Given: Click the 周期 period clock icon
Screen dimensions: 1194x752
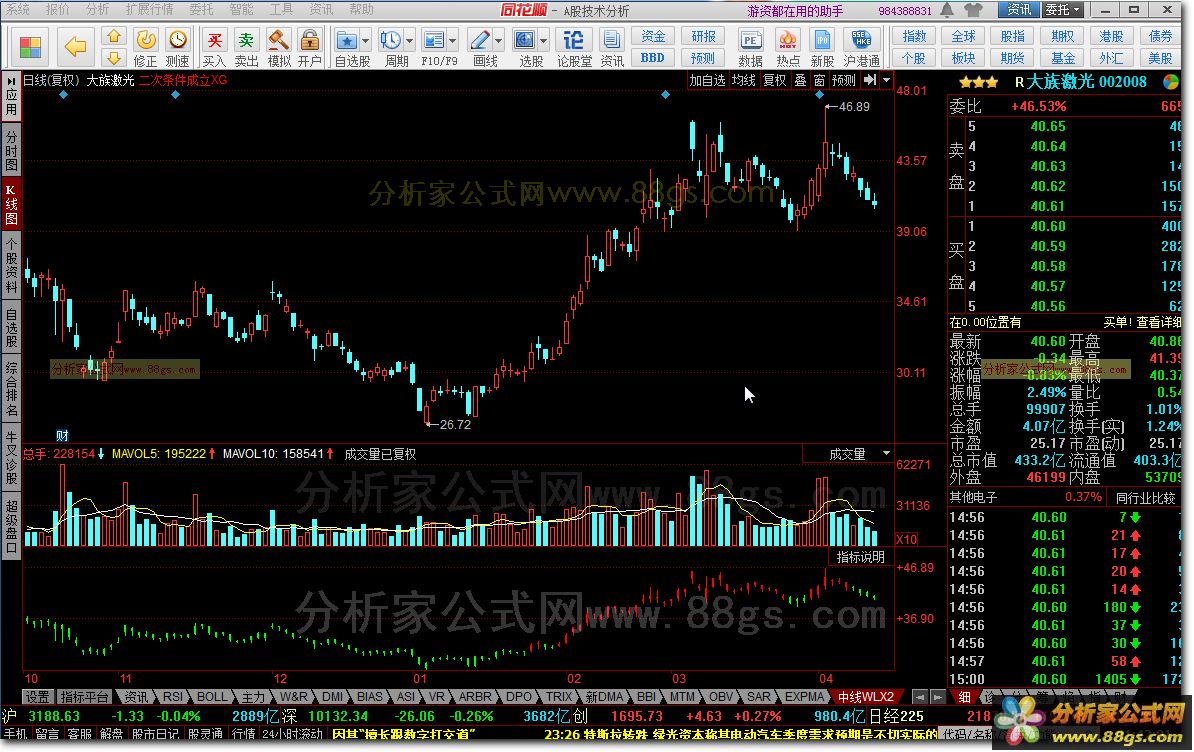Looking at the screenshot, I should tap(391, 47).
